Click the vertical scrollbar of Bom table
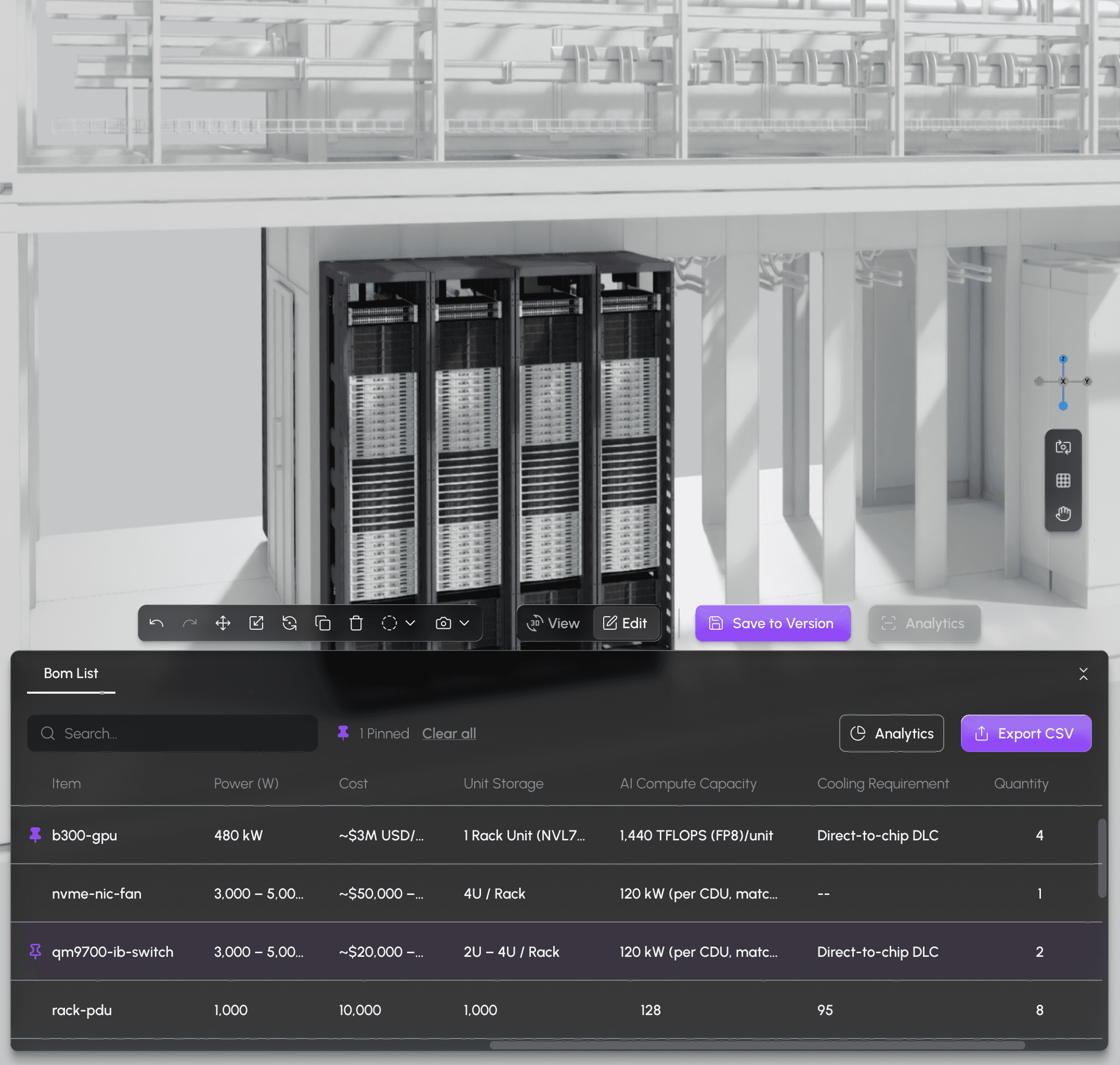The width and height of the screenshot is (1120, 1065). [x=1102, y=859]
